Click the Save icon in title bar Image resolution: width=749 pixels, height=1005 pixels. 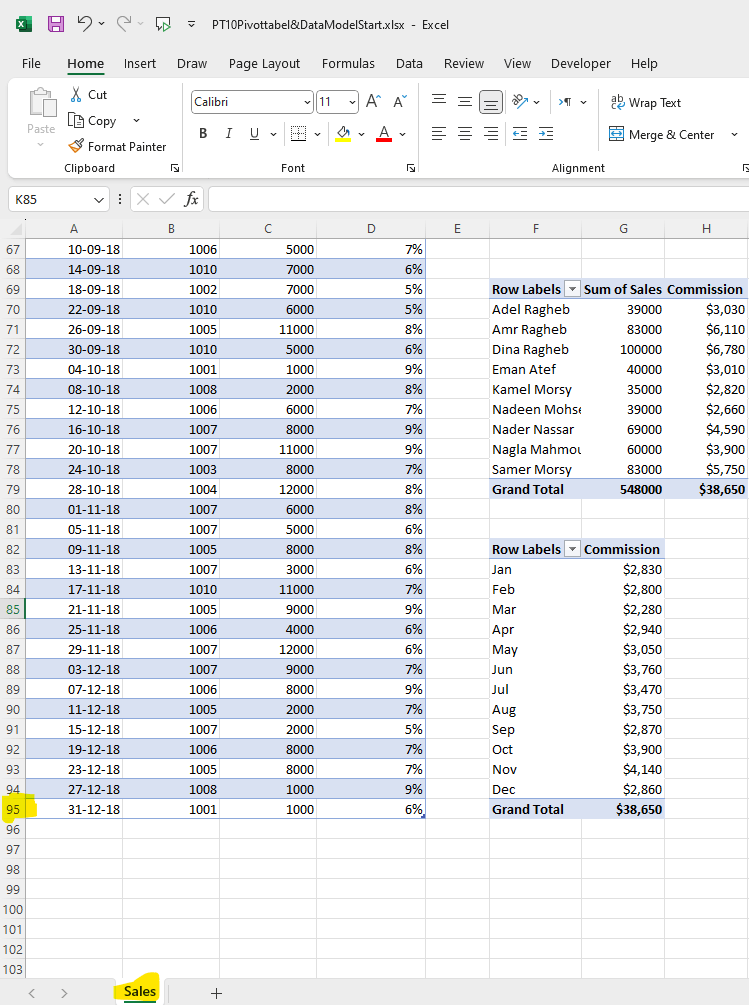point(56,23)
